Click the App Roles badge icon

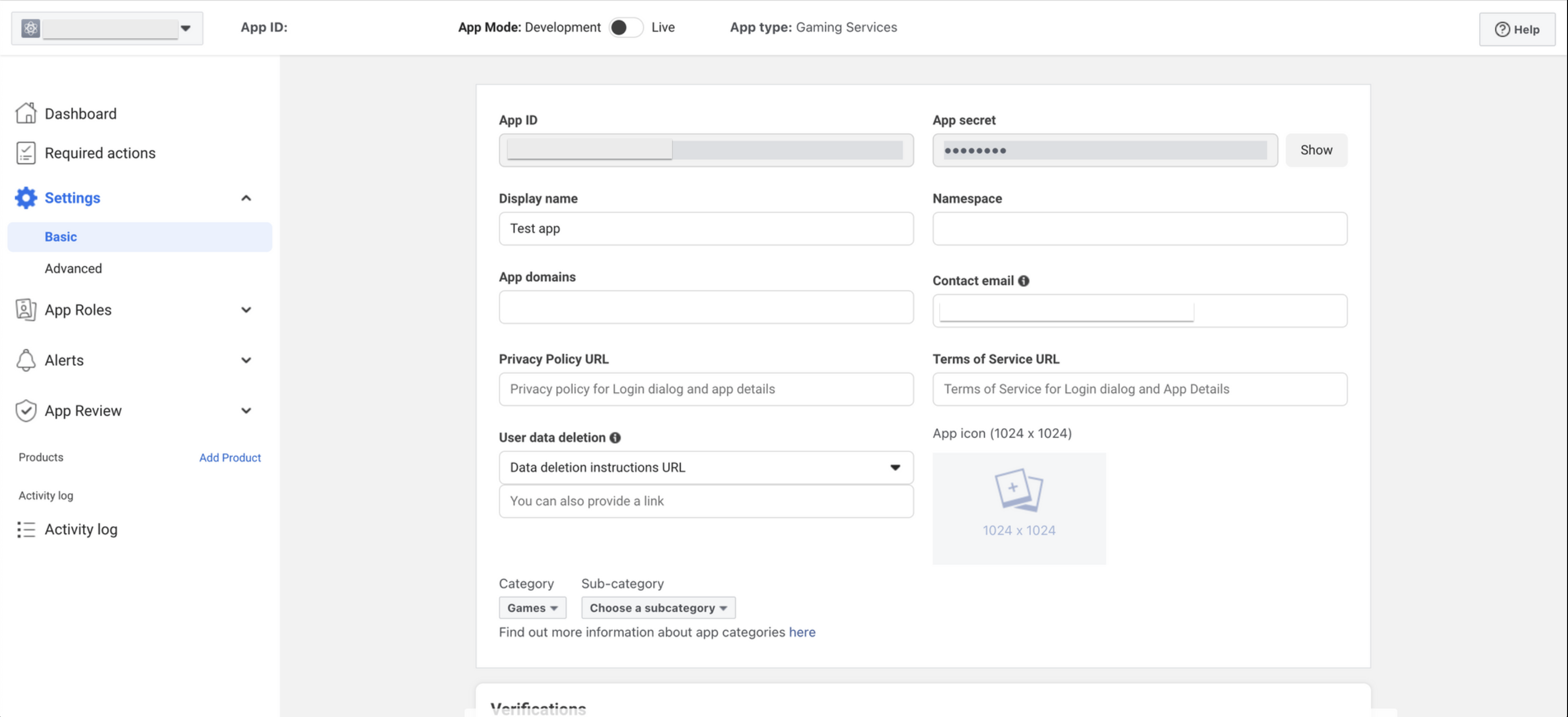click(x=26, y=310)
